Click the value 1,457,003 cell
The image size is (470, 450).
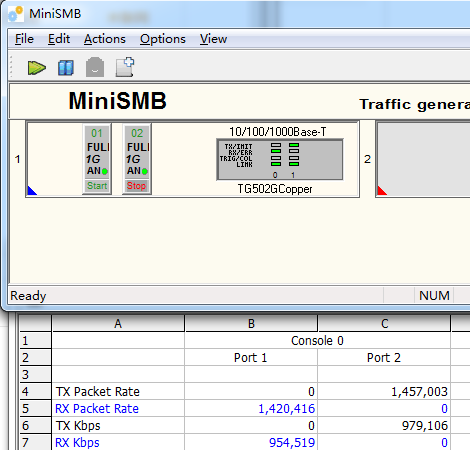tap(384, 391)
